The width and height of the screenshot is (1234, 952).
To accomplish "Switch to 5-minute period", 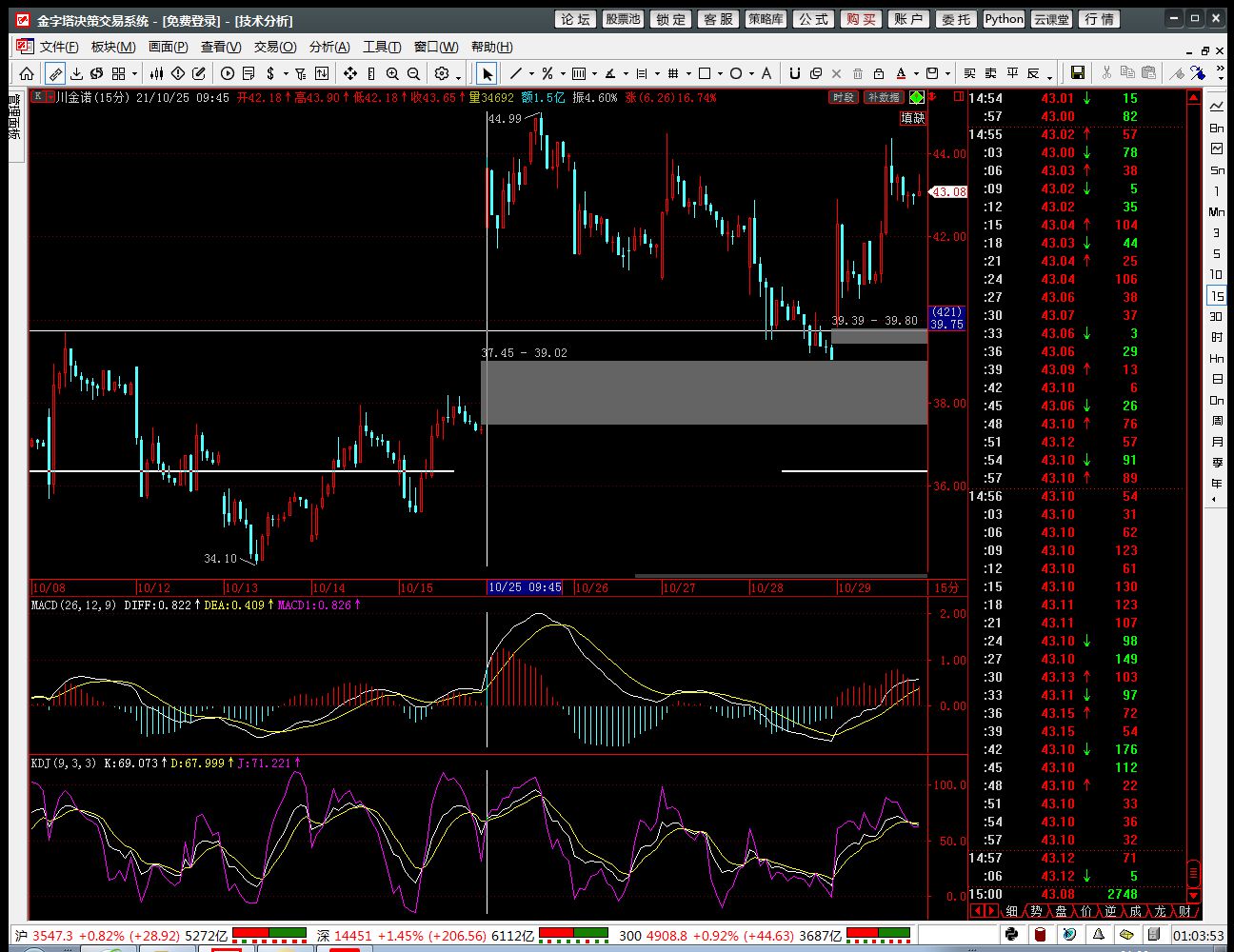I will 1217,254.
